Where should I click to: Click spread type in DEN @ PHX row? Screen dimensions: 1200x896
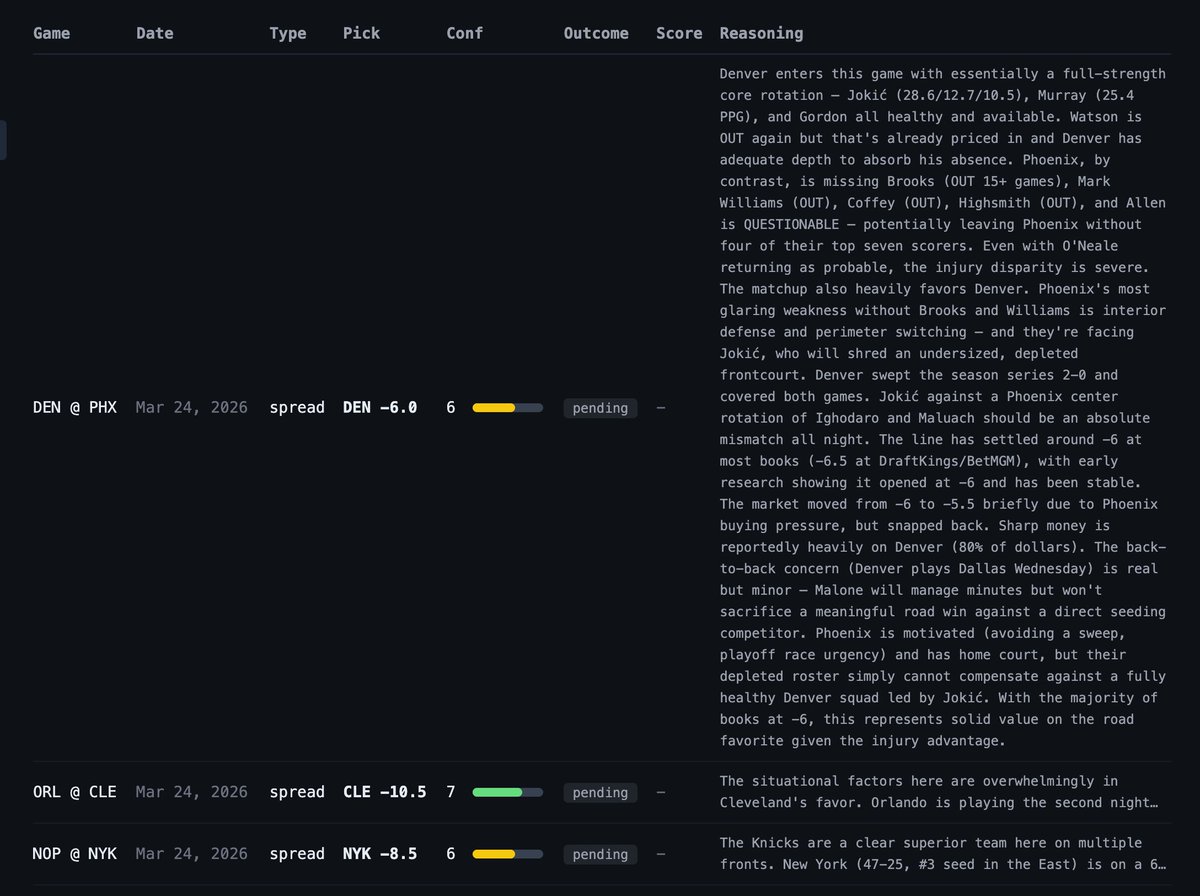[297, 407]
